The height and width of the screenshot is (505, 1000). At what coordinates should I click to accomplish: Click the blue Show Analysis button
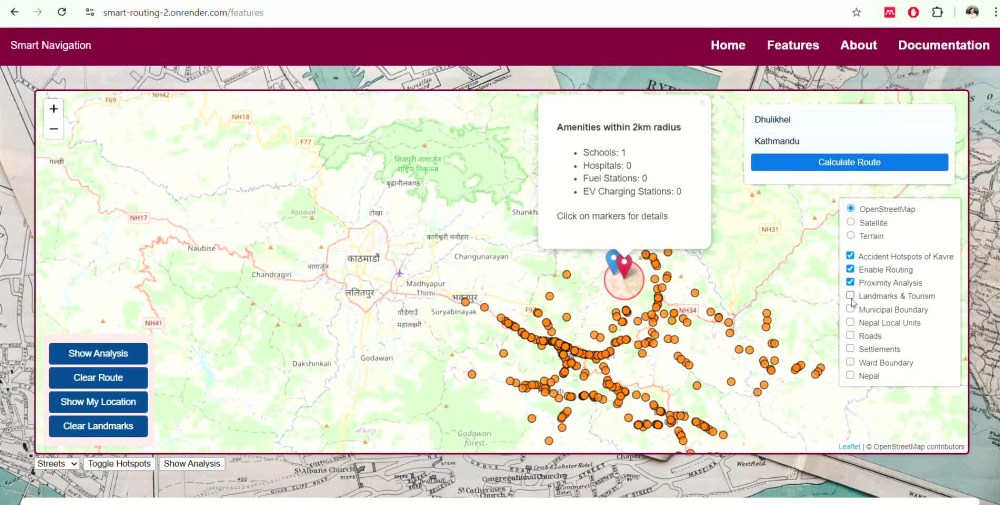click(98, 353)
